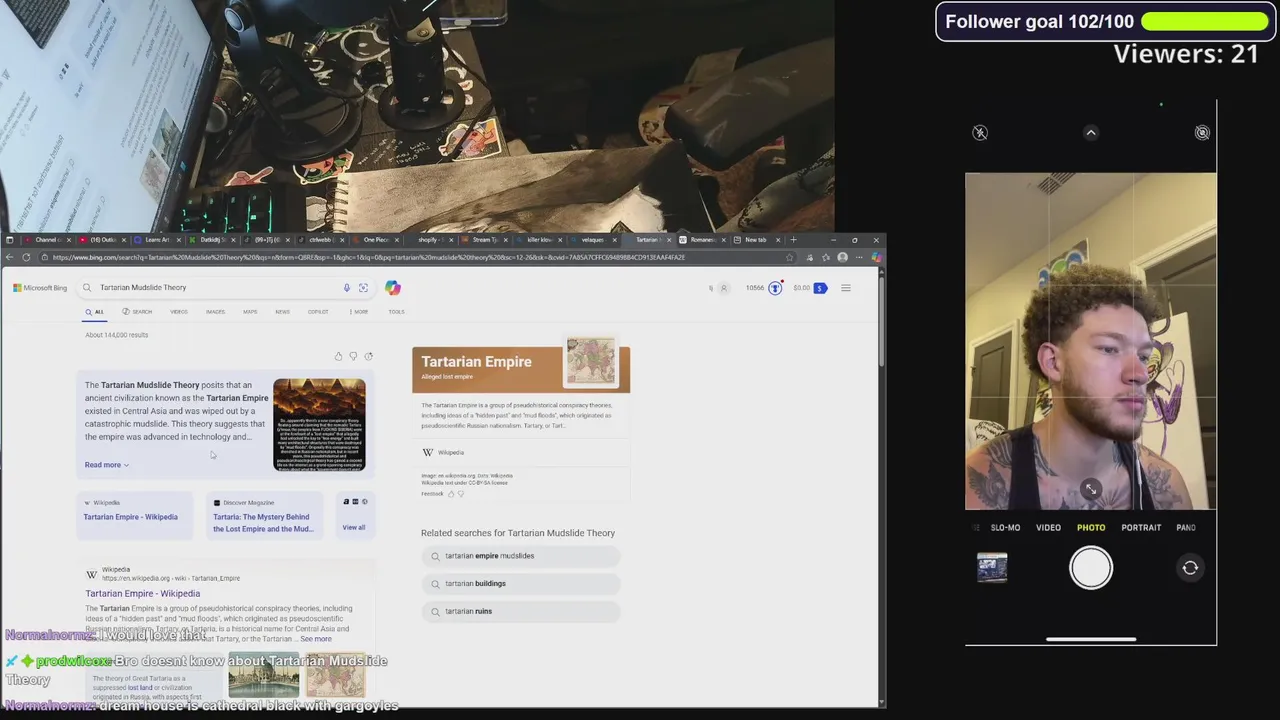Switch to the IMAGES tab
This screenshot has width=1280, height=720.
(215, 312)
